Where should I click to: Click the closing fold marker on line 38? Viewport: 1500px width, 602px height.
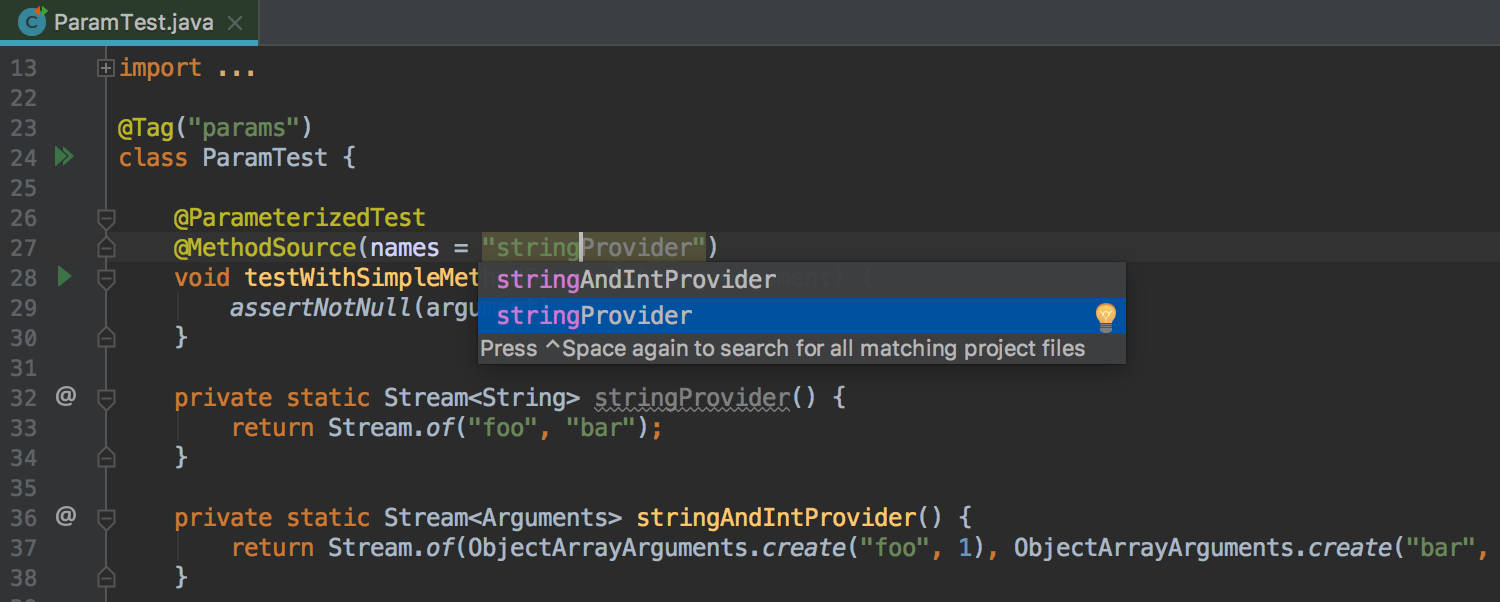(106, 578)
